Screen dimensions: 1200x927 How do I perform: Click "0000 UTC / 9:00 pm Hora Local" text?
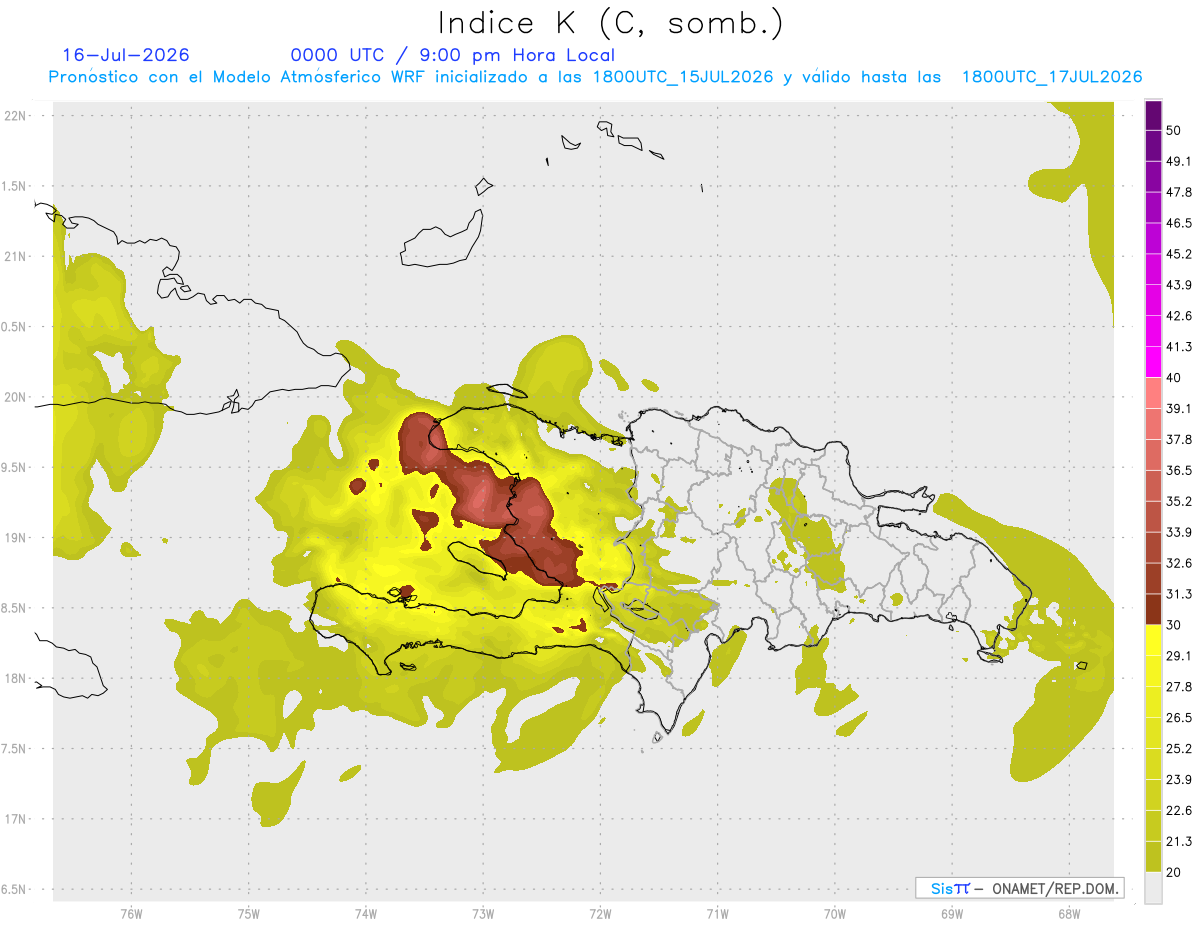(453, 55)
